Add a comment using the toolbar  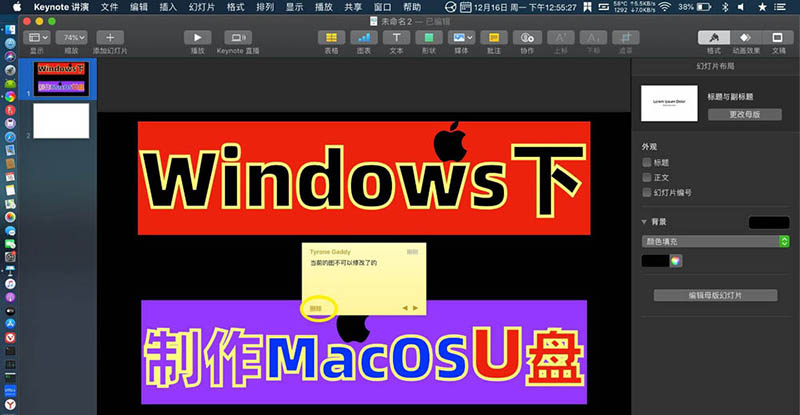[x=494, y=38]
